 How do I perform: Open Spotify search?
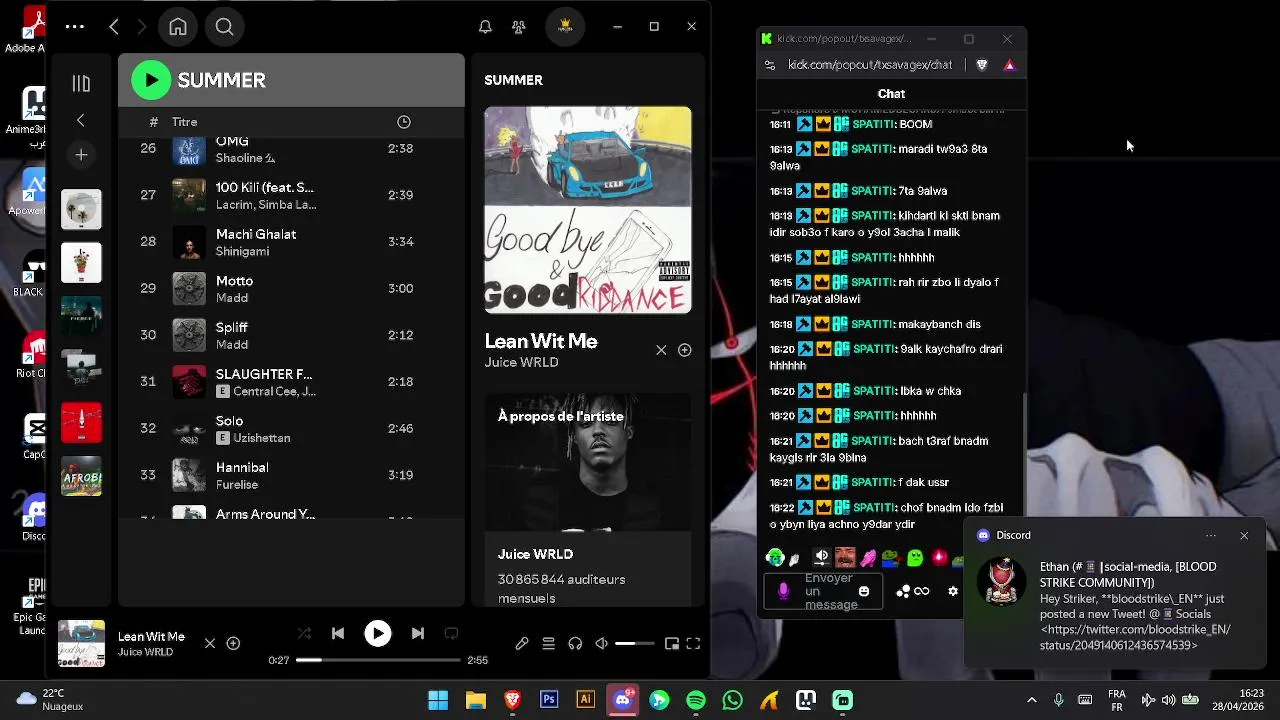pyautogui.click(x=225, y=27)
